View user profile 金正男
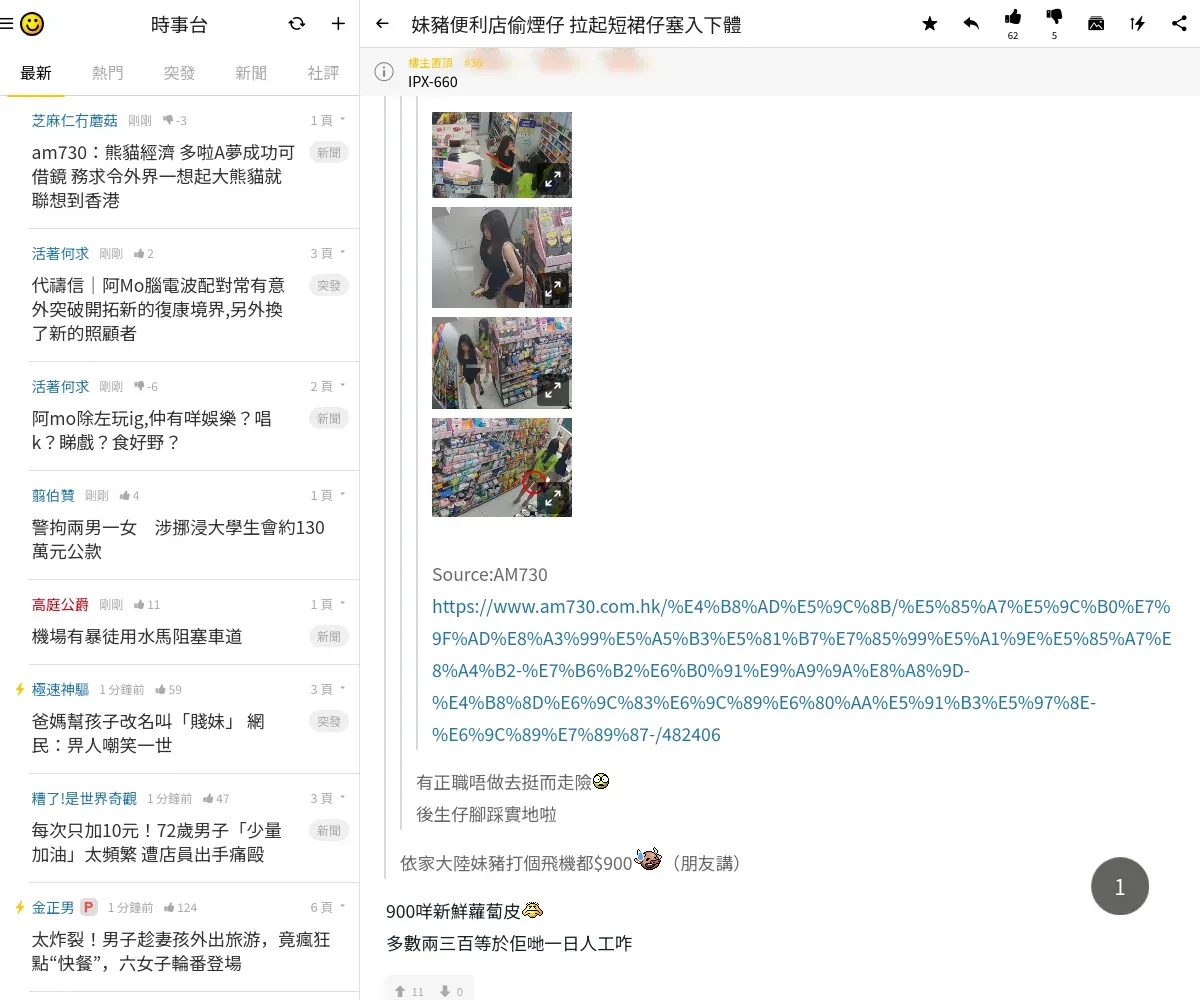1200x1000 pixels. pos(53,907)
